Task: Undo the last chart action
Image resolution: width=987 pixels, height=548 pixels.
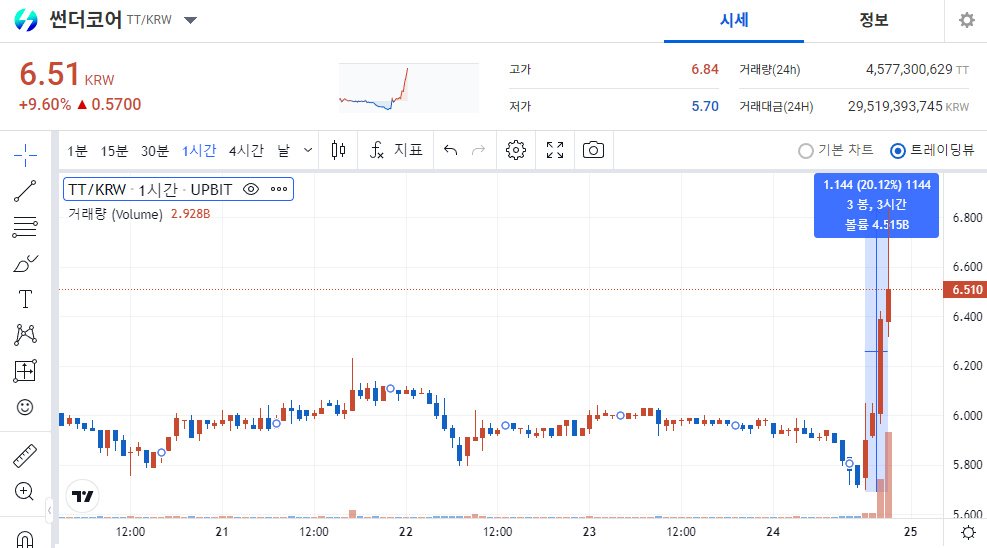Action: click(450, 150)
